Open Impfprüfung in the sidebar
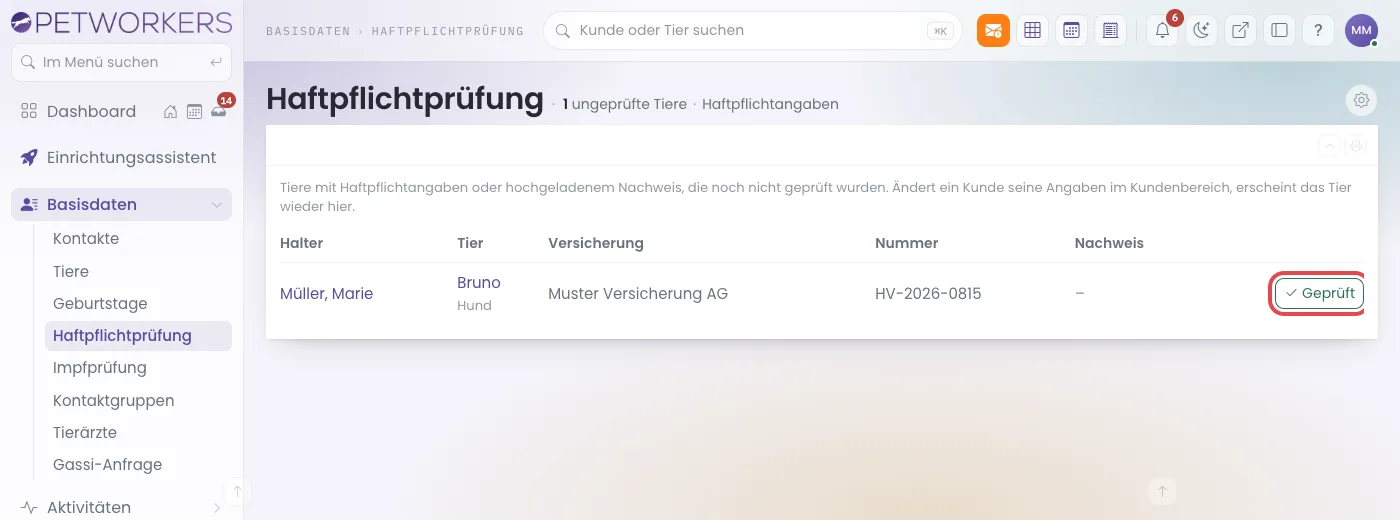 (x=100, y=368)
